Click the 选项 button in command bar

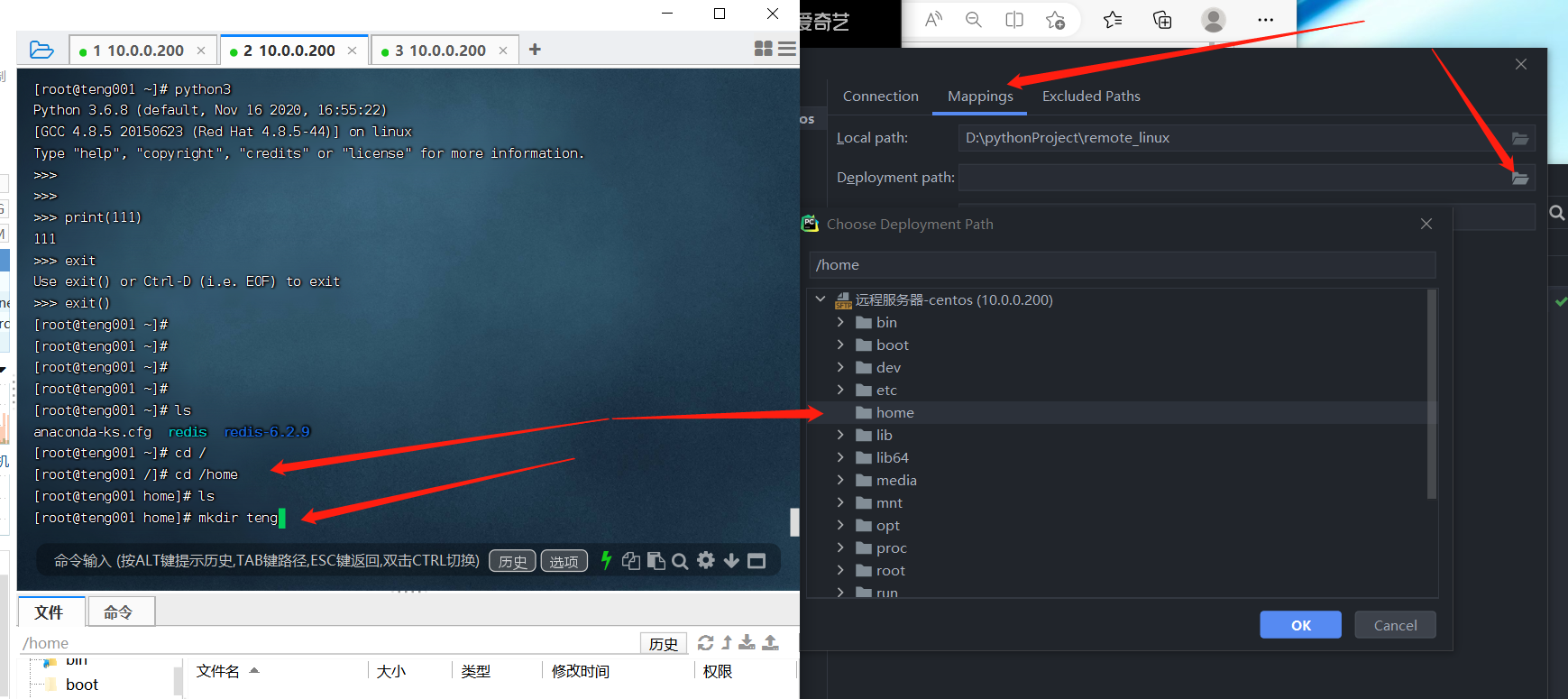pos(564,561)
